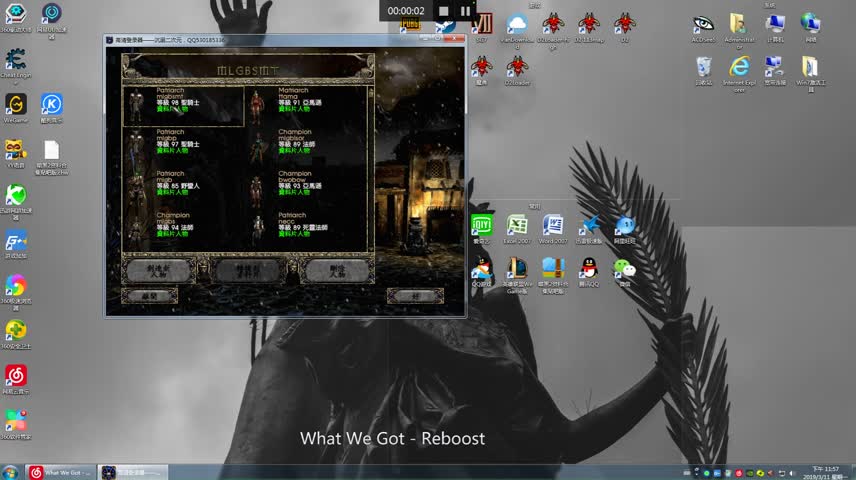Open the Administrator folder icon
Screen dimensions: 856x480
[x=739, y=31]
